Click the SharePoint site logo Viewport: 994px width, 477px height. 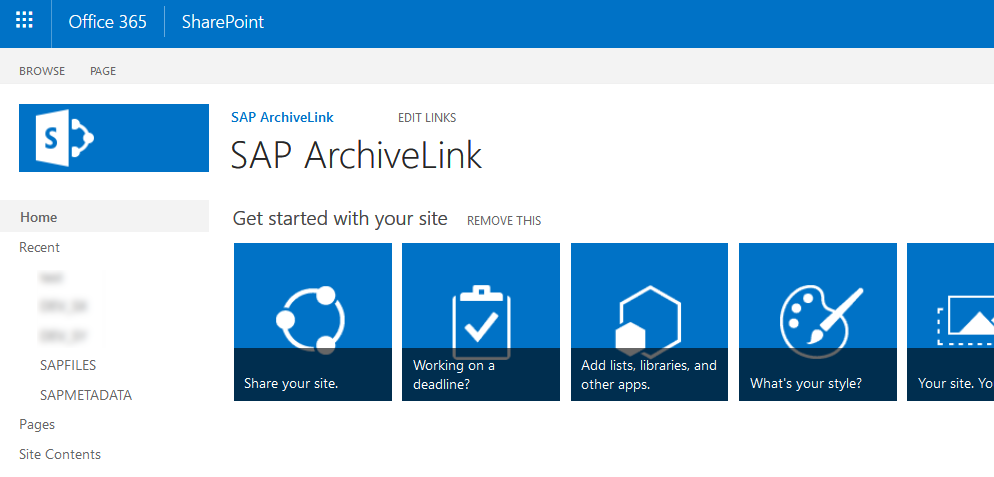114,138
